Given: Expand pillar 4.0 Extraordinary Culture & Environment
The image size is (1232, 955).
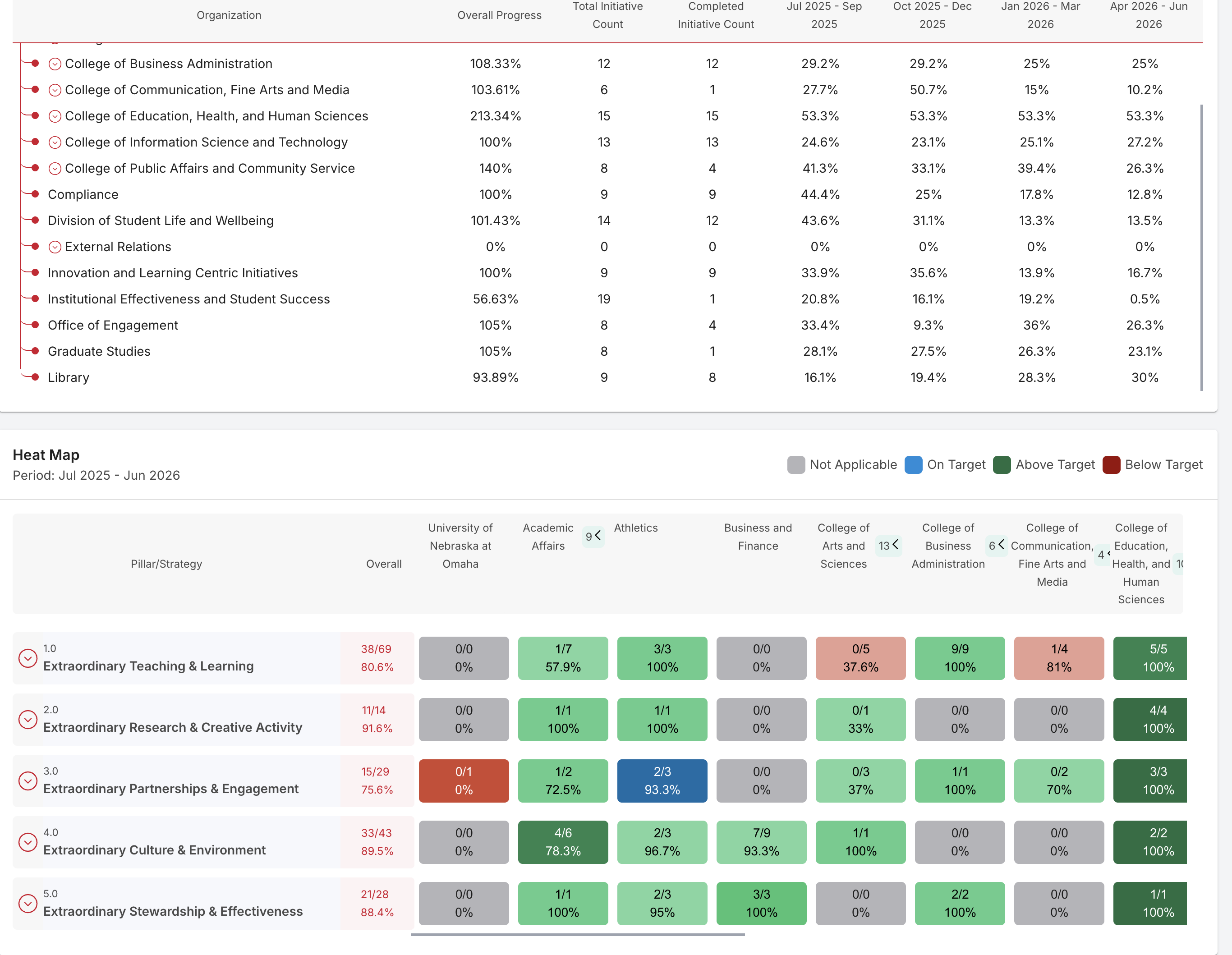Looking at the screenshot, I should point(28,842).
